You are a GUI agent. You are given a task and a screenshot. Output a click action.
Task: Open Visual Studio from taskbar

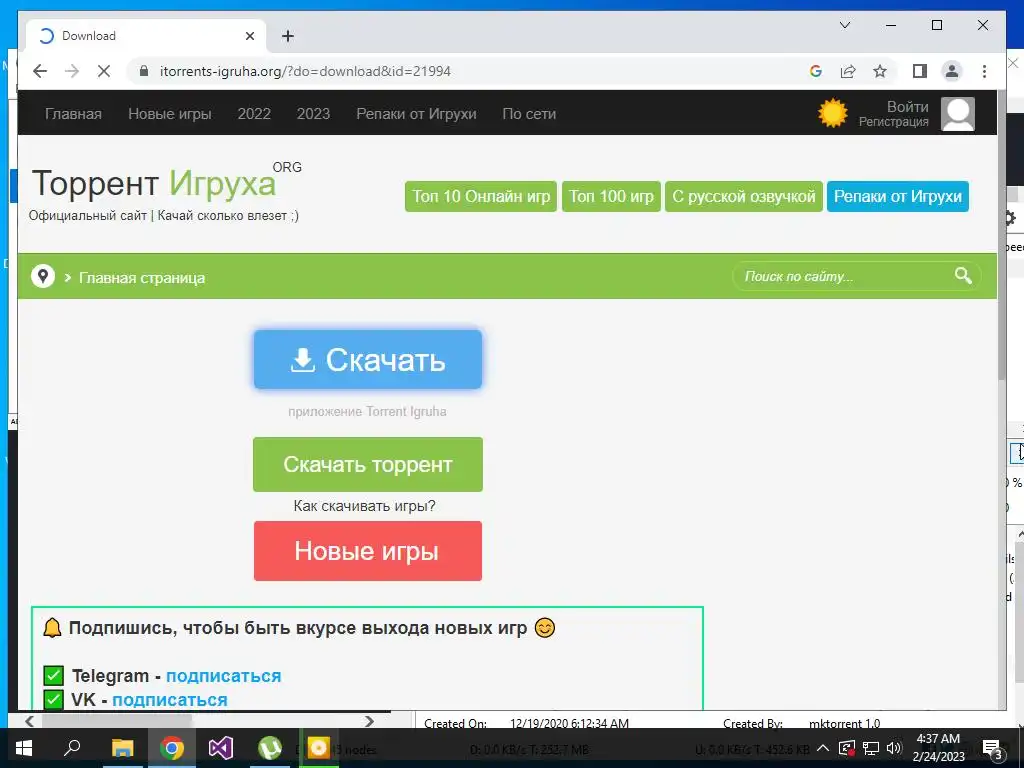pyautogui.click(x=221, y=748)
